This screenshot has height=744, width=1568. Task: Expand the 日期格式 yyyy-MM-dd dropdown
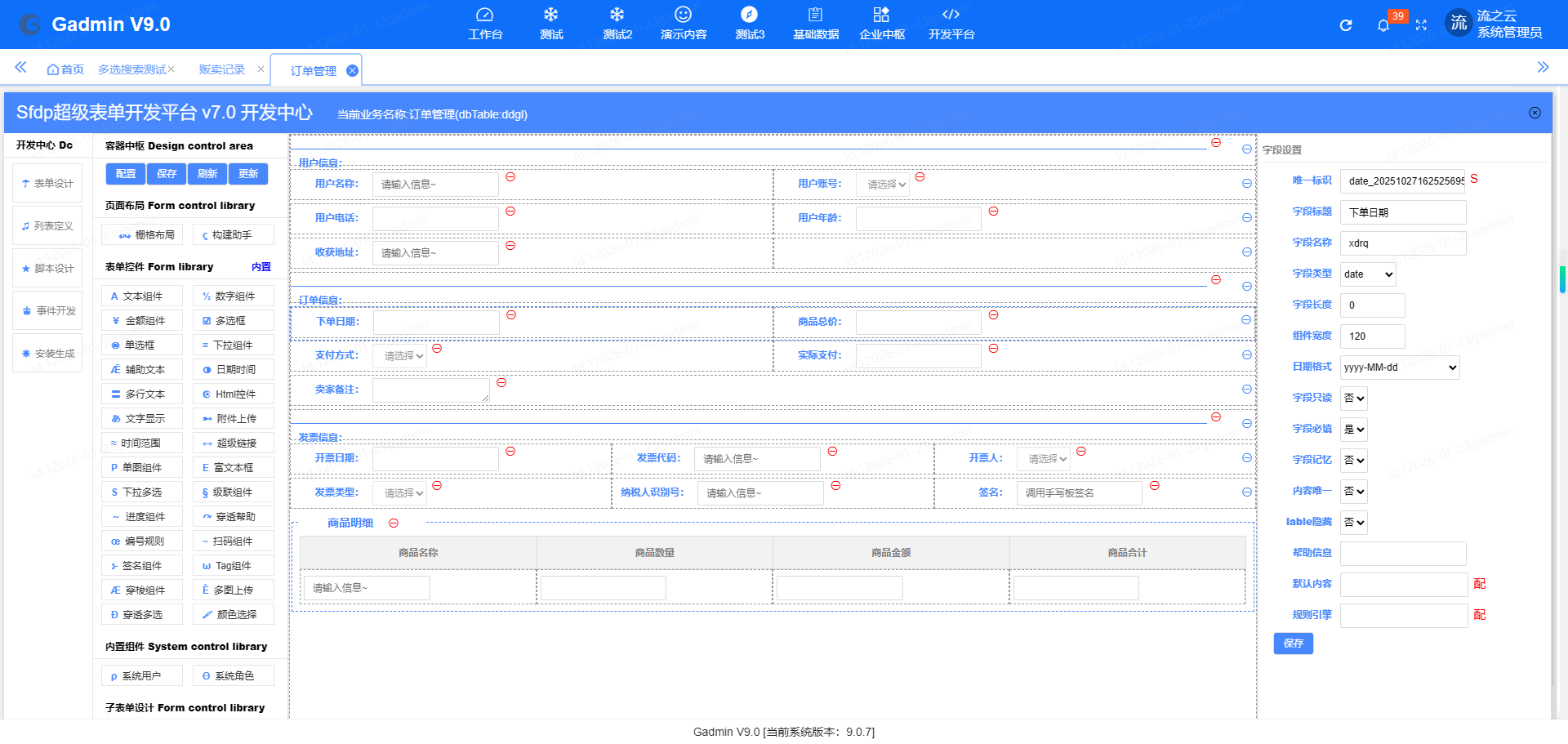1400,368
